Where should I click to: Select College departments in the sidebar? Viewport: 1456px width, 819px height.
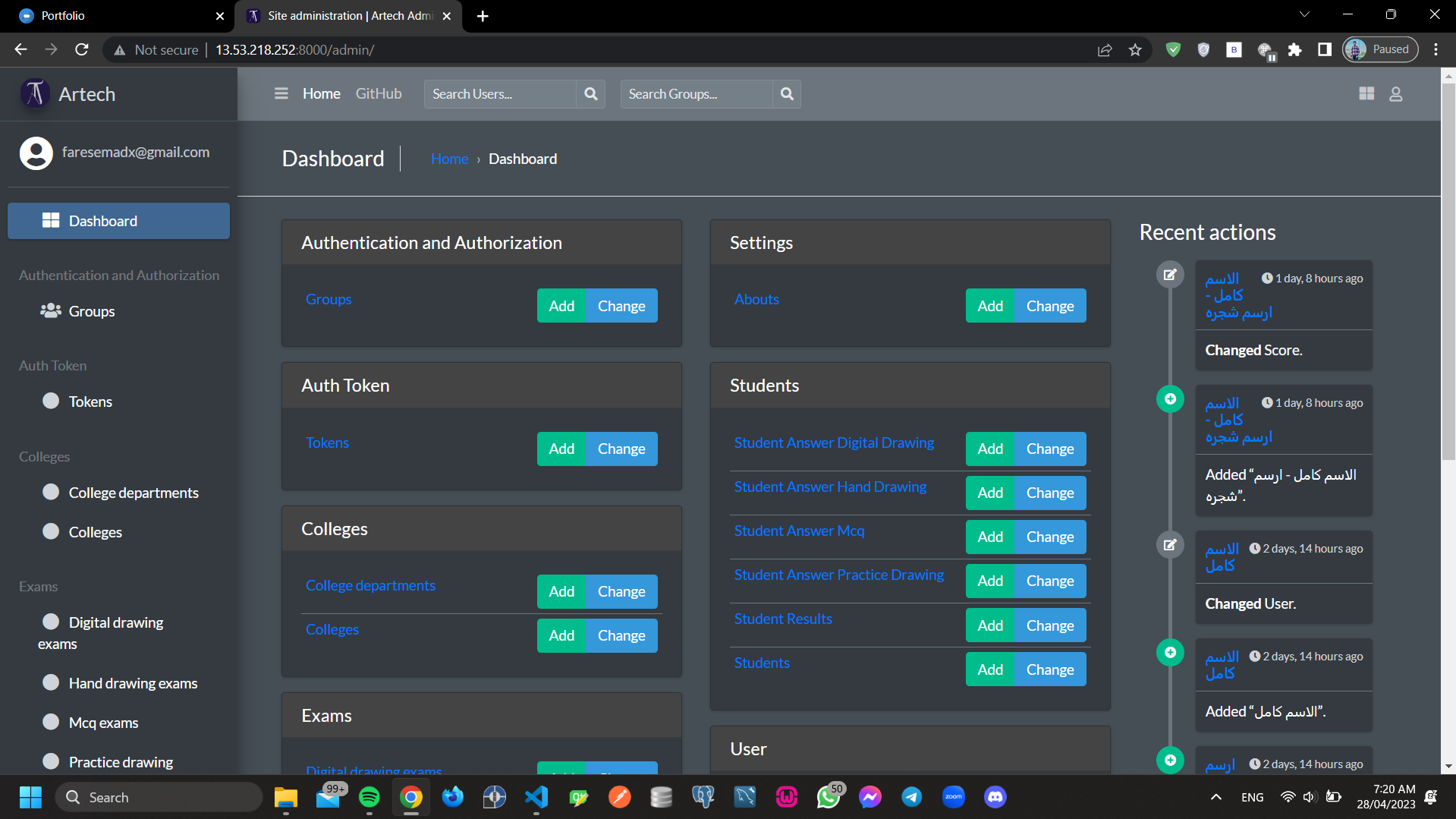point(133,493)
